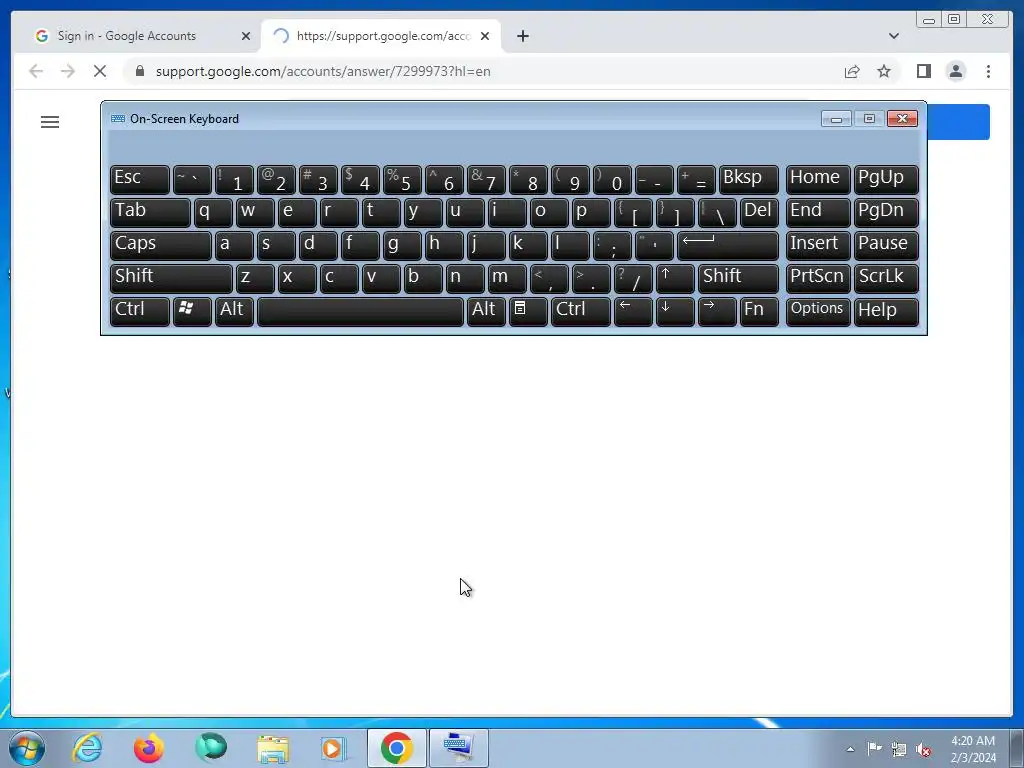Click the muted volume tray icon
Image resolution: width=1024 pixels, height=768 pixels.
[x=923, y=749]
